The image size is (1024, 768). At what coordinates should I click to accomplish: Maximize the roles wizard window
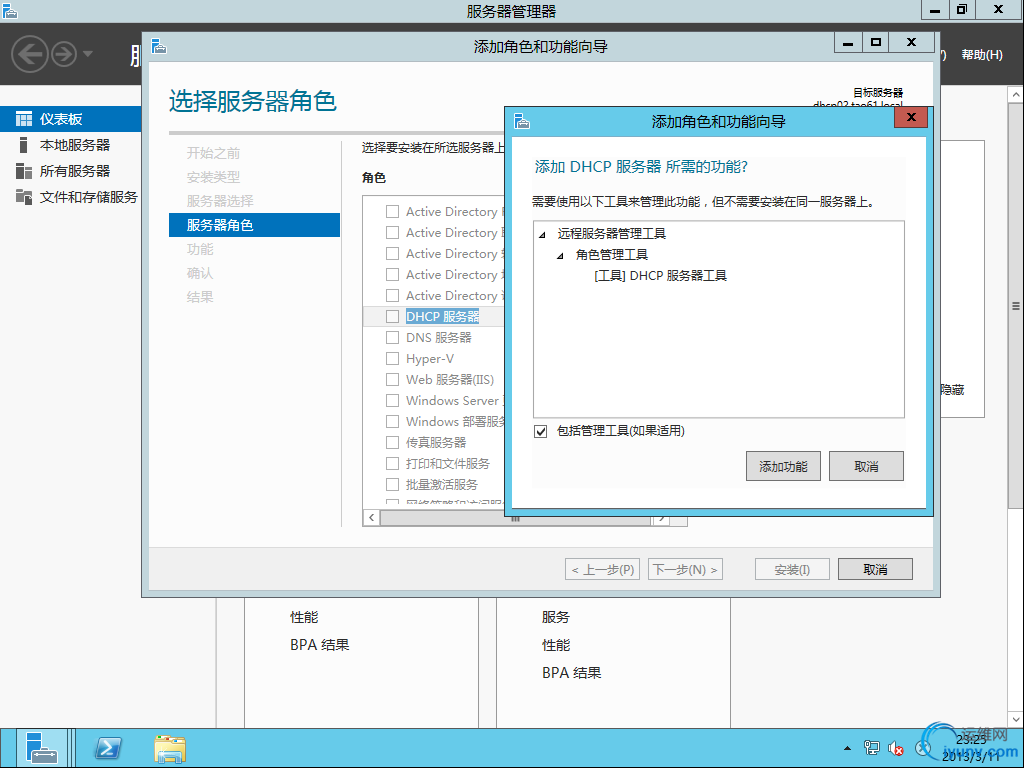[x=876, y=42]
